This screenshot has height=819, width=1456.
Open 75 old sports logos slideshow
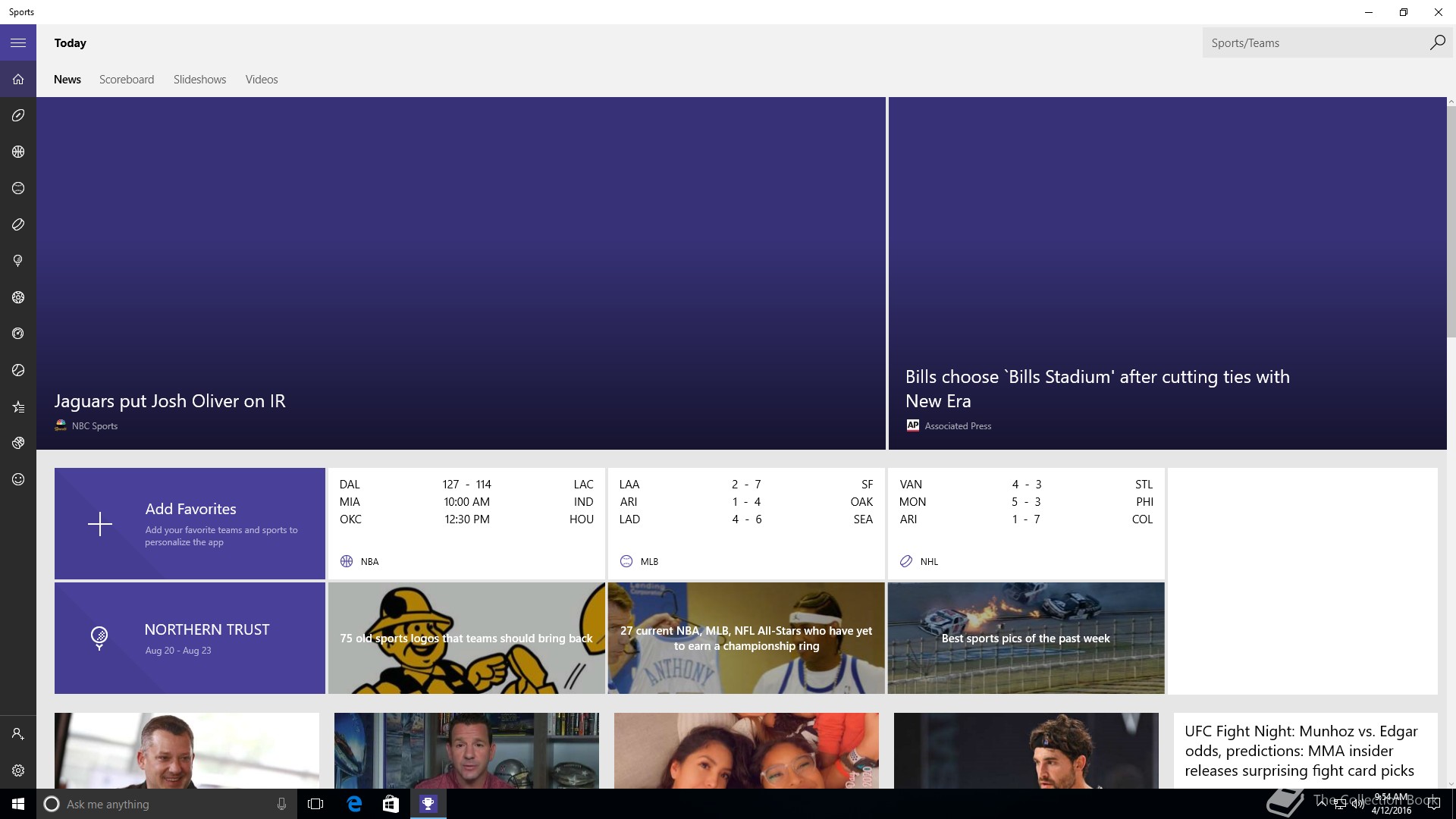[x=466, y=638]
